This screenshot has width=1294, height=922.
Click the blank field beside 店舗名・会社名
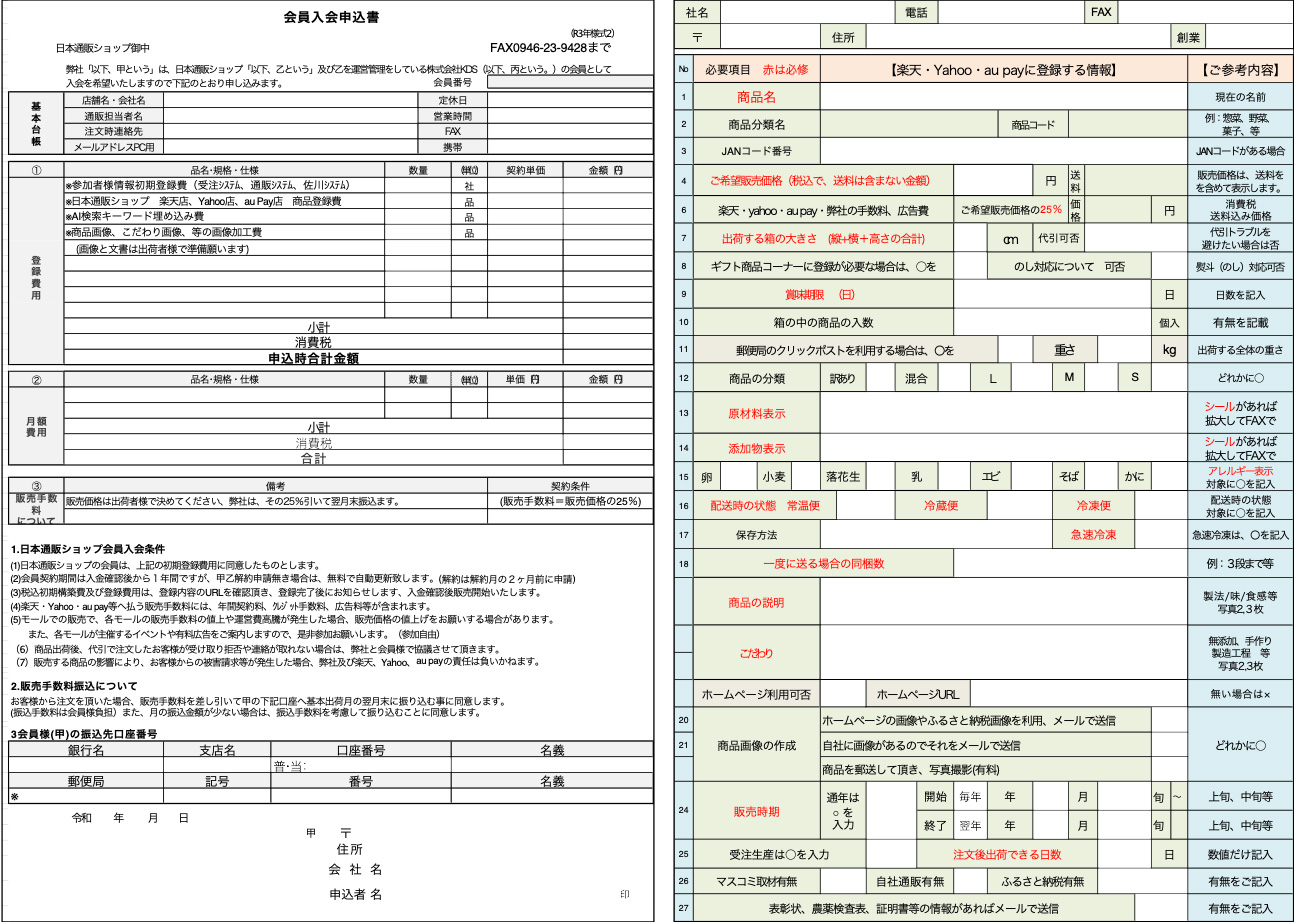pos(290,100)
